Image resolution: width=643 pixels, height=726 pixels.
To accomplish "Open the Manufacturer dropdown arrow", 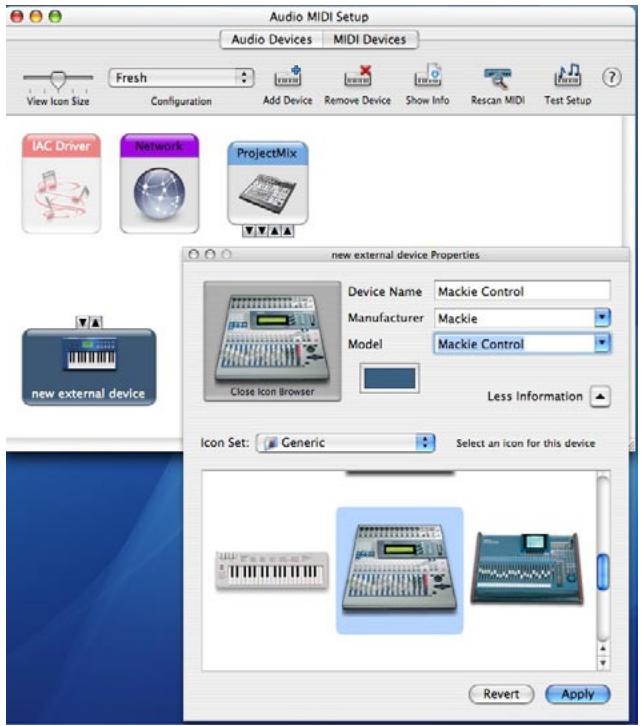I will point(602,318).
